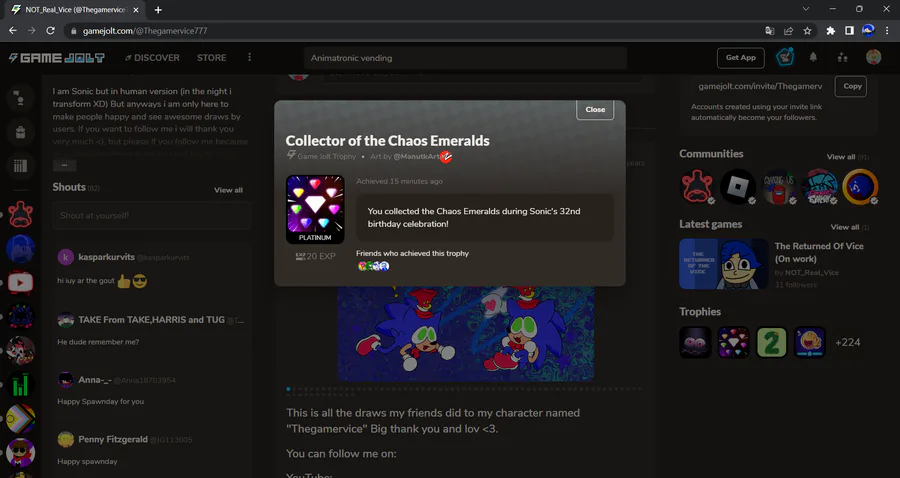Open the chat icon in left sidebar
Viewport: 900px width, 478px height.
click(x=21, y=98)
